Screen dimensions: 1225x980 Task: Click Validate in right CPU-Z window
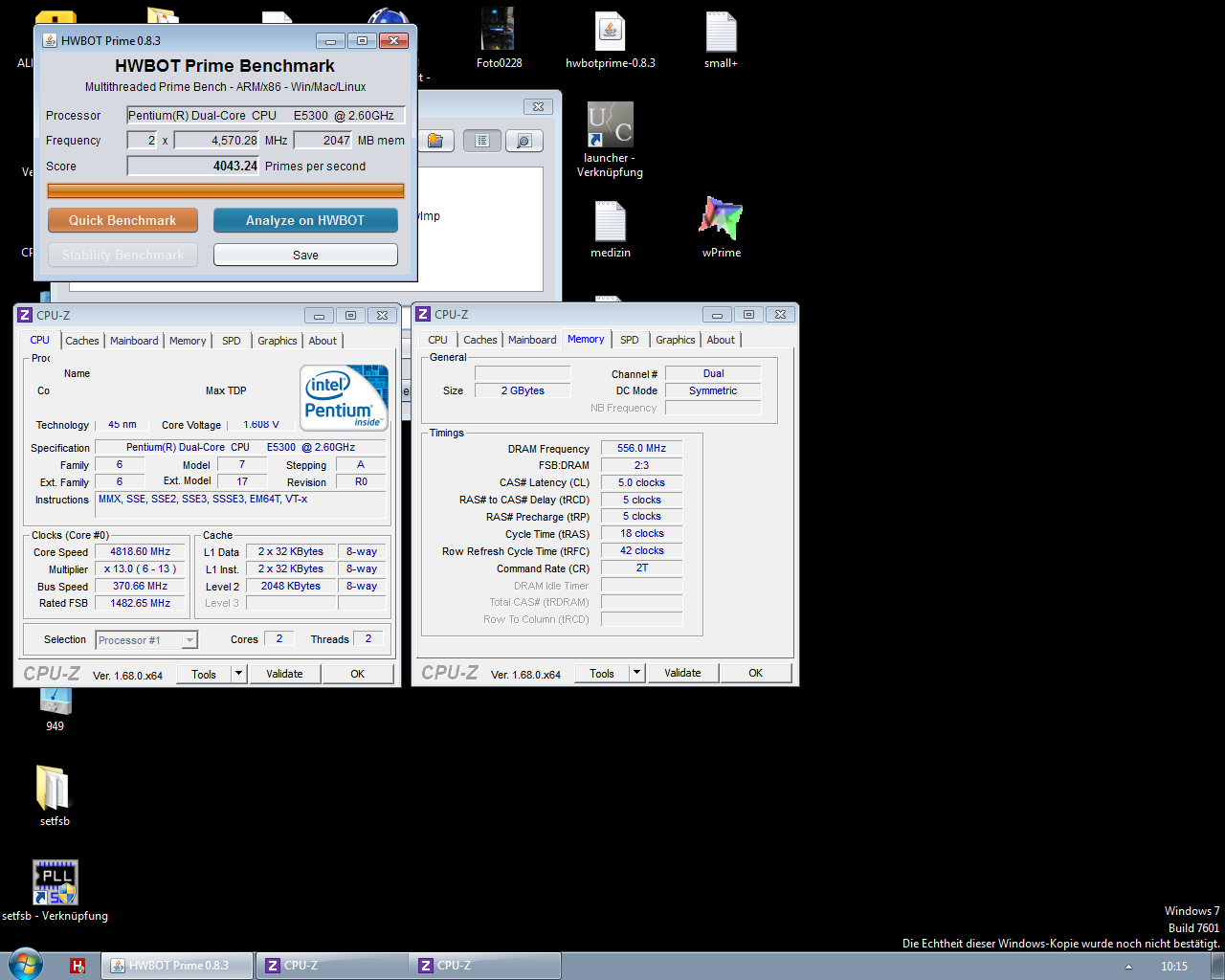682,673
